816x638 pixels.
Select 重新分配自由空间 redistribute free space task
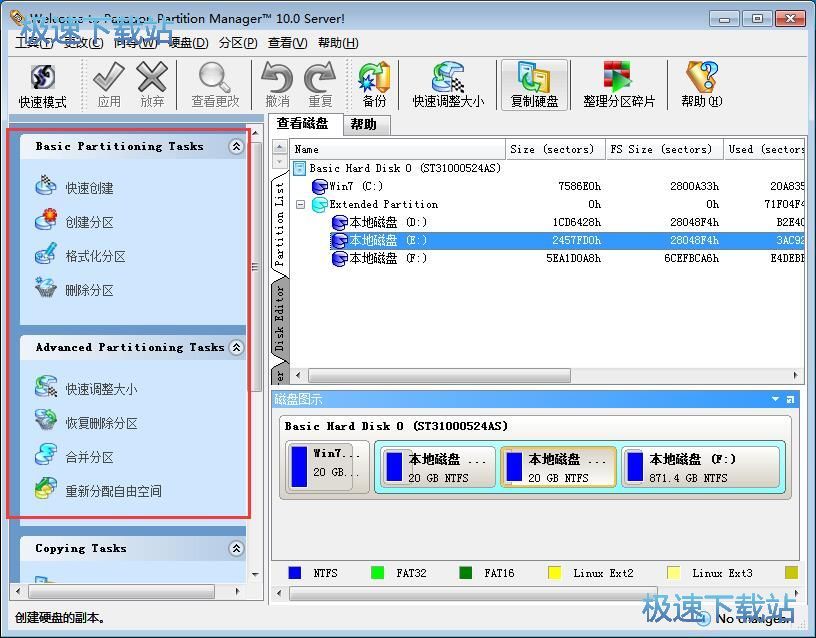point(98,490)
